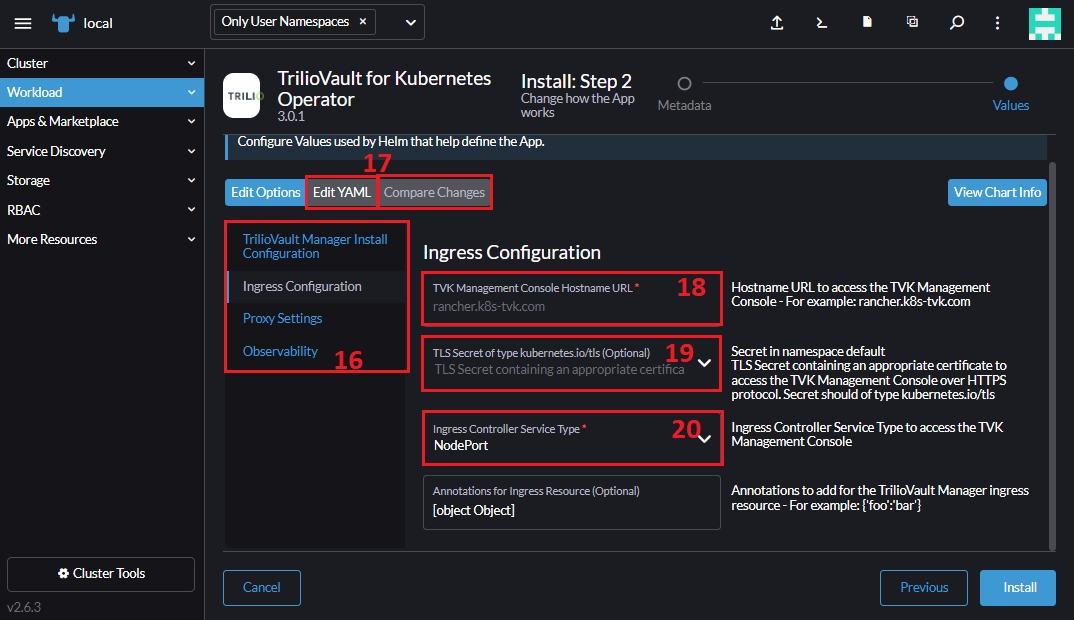This screenshot has height=620, width=1074.
Task: Open the resource search magnifier icon
Action: point(957,23)
